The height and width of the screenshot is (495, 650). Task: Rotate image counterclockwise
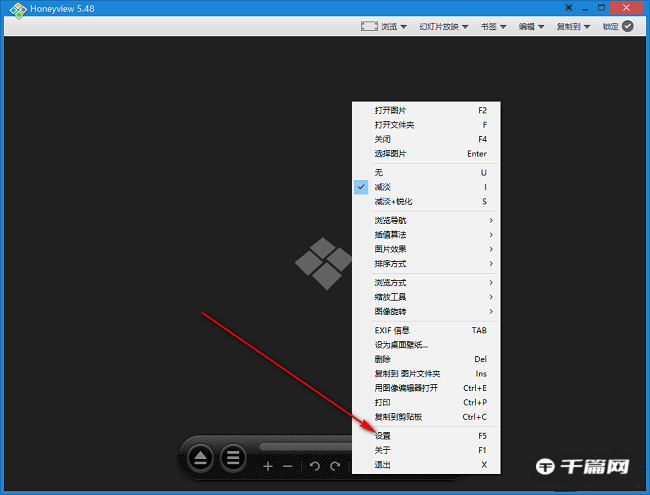[x=314, y=466]
